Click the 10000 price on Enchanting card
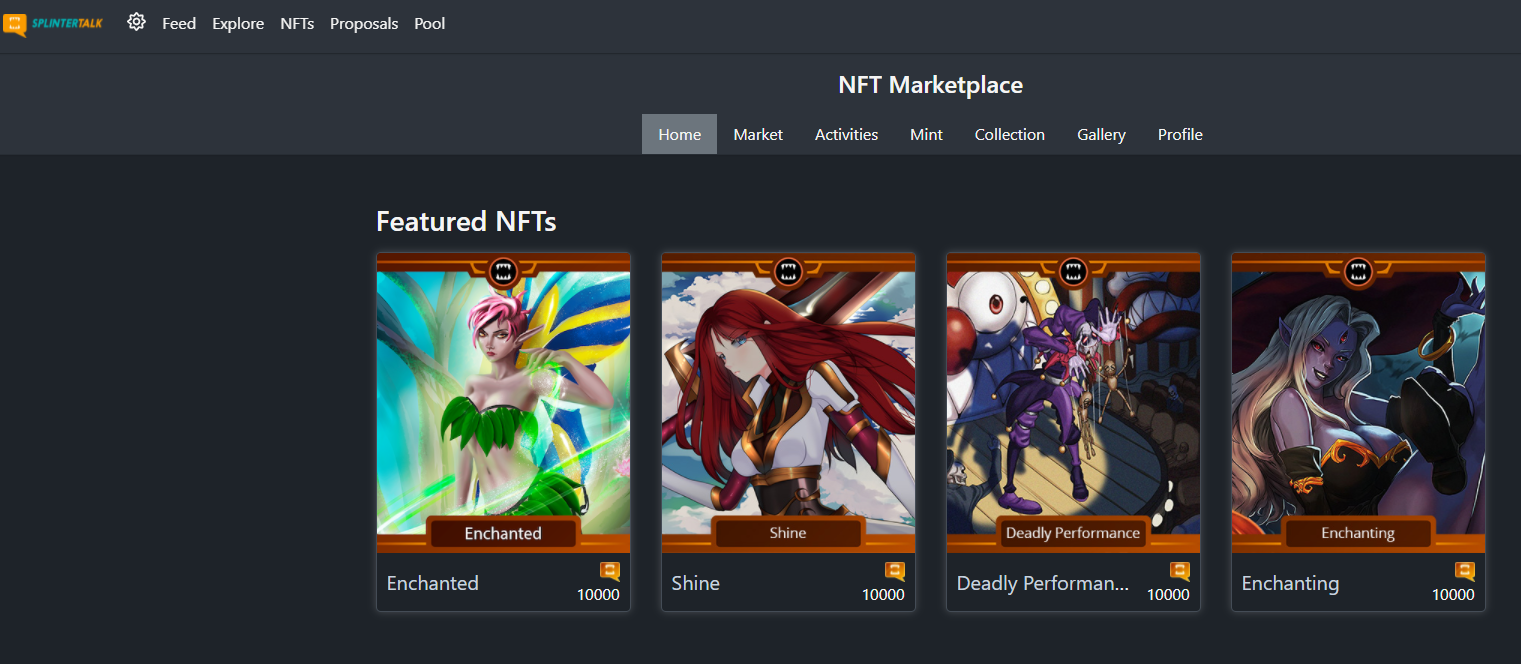The width and height of the screenshot is (1521, 664). click(1453, 595)
